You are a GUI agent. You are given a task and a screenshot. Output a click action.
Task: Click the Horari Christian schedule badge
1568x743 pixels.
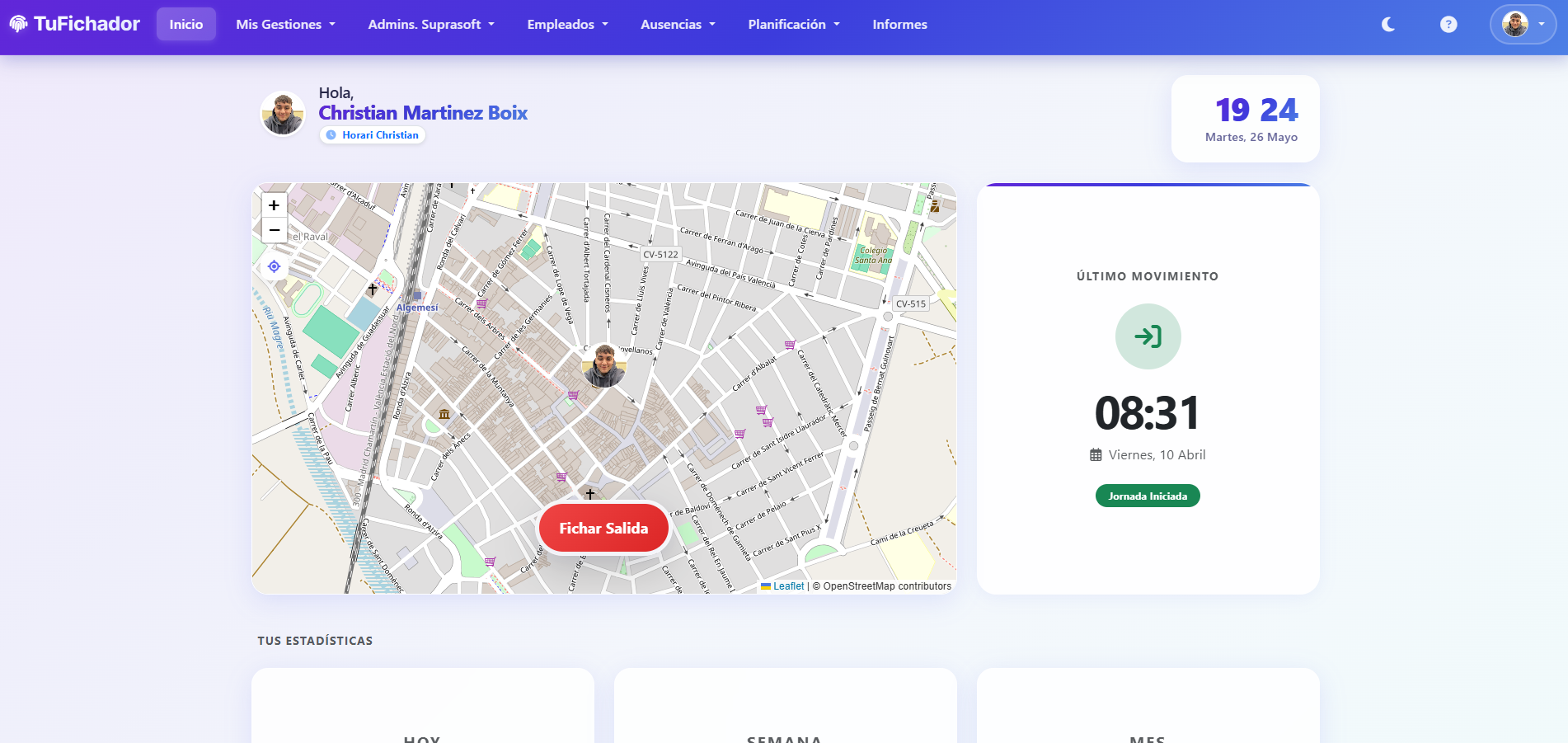(x=373, y=135)
